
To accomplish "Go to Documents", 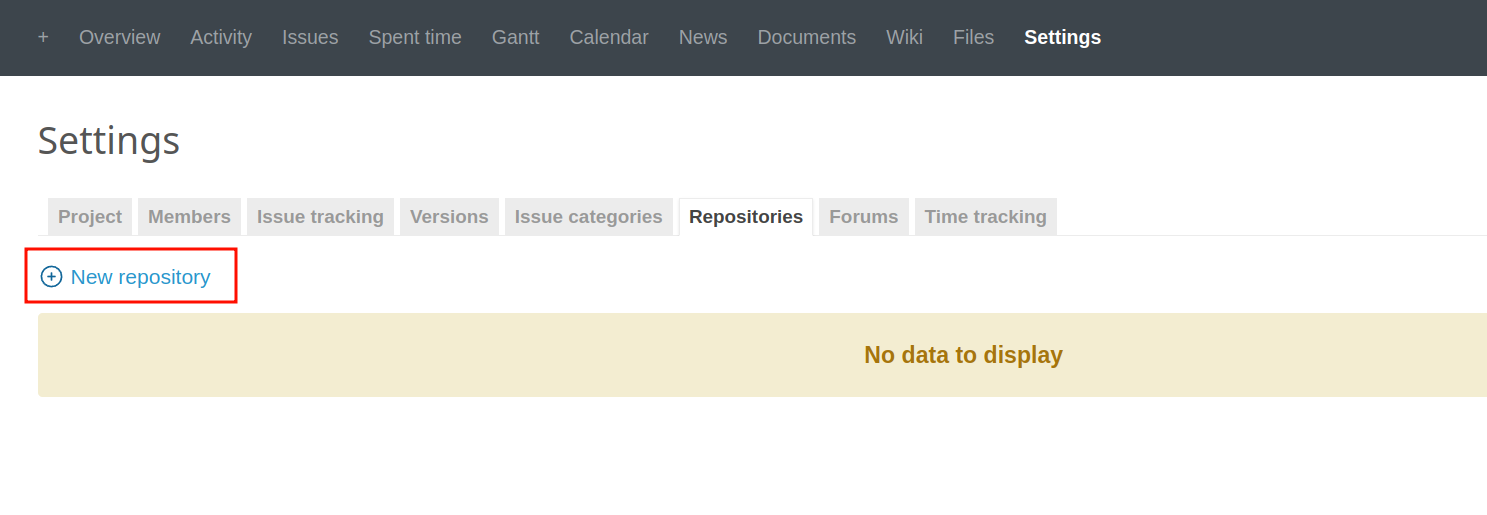I will [x=806, y=37].
